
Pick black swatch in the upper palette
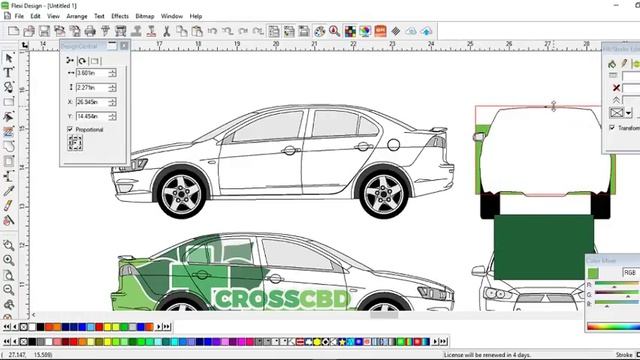click(x=40, y=327)
